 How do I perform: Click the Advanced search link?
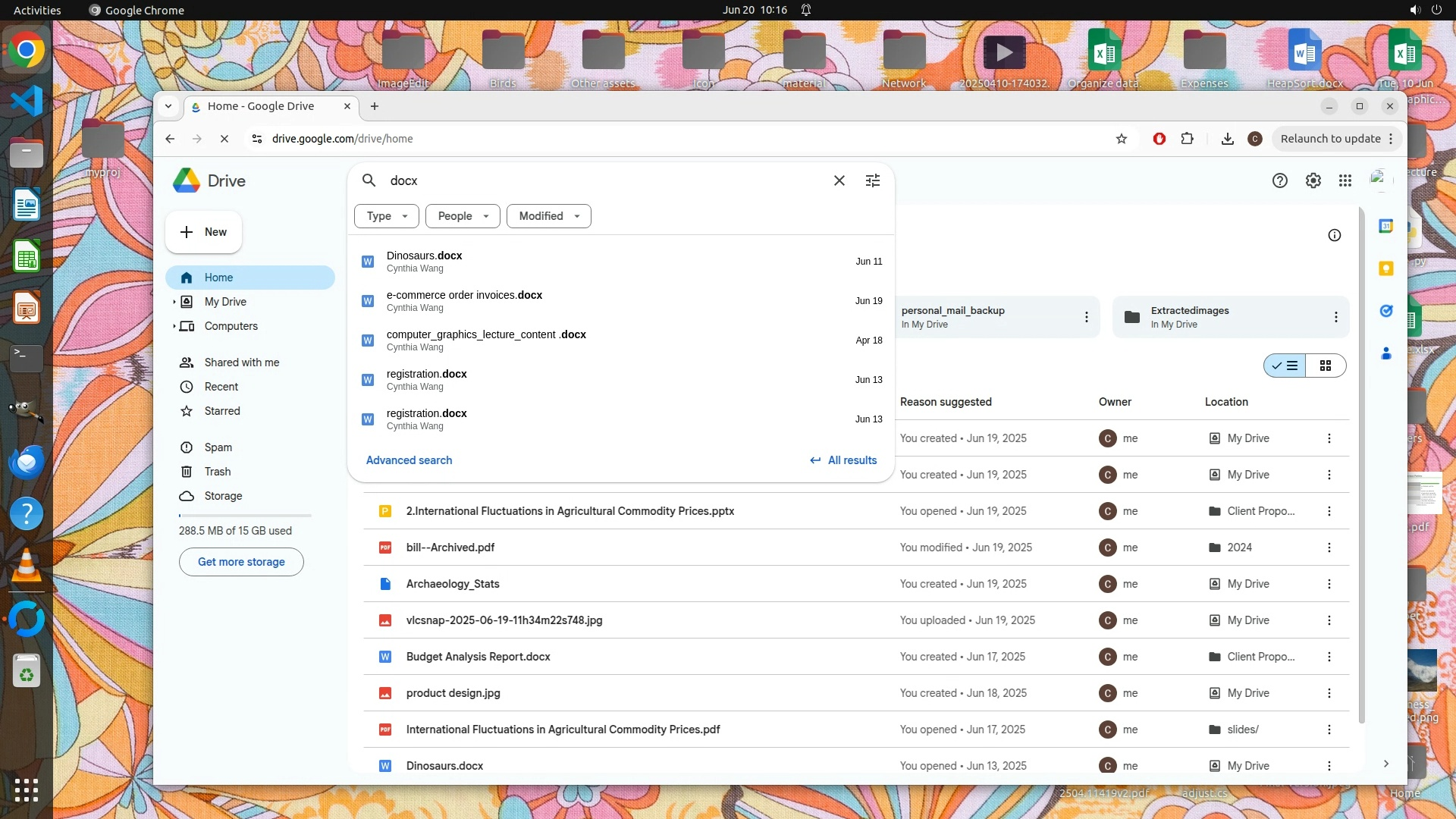coord(409,460)
